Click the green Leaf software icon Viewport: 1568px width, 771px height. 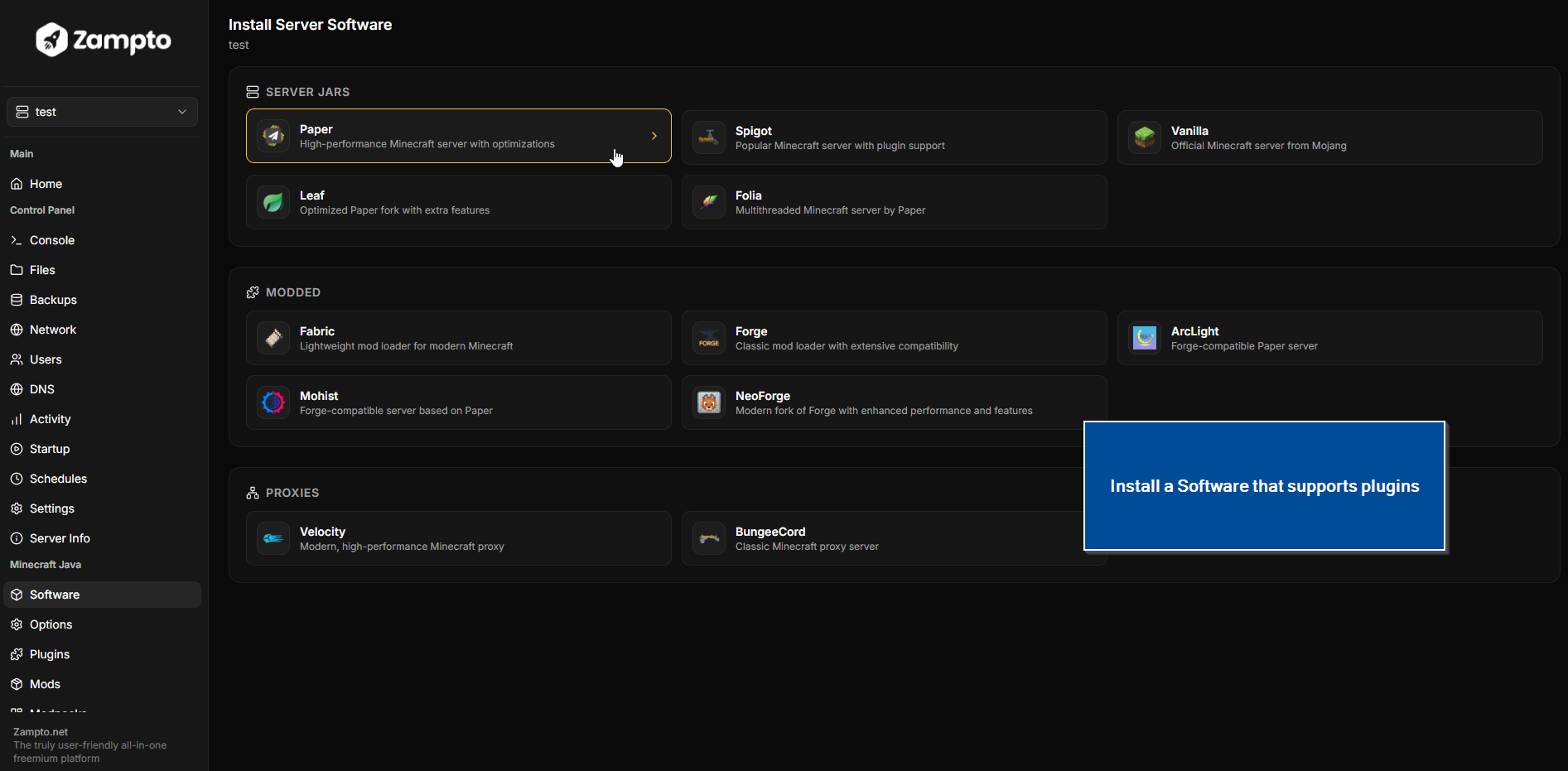coord(273,202)
